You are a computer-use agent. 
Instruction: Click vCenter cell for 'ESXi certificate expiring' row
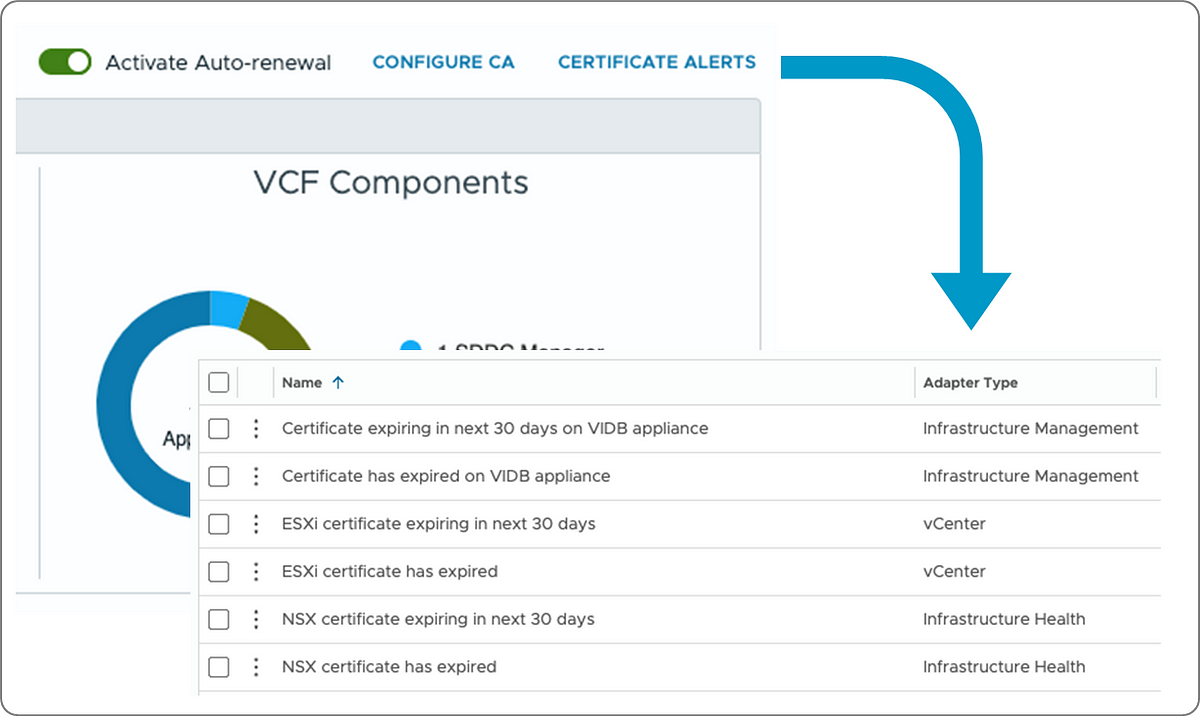954,524
